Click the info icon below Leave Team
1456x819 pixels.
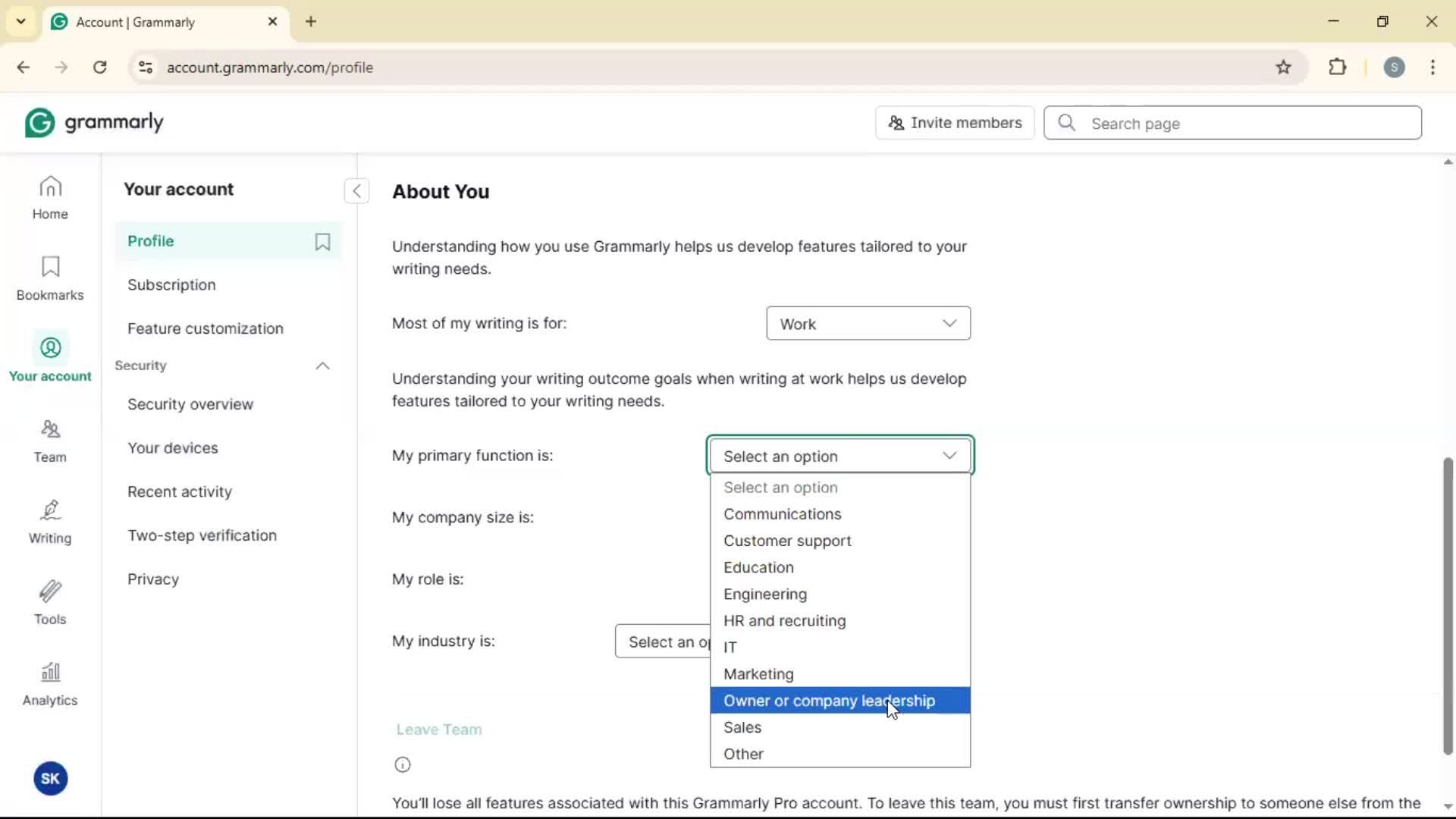[x=403, y=764]
